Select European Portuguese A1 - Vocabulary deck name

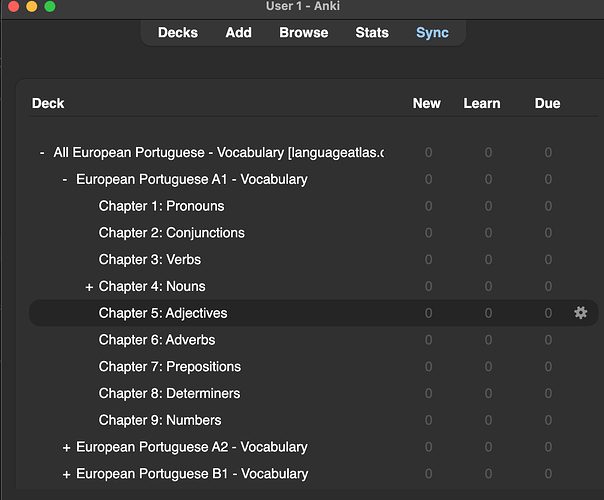192,180
